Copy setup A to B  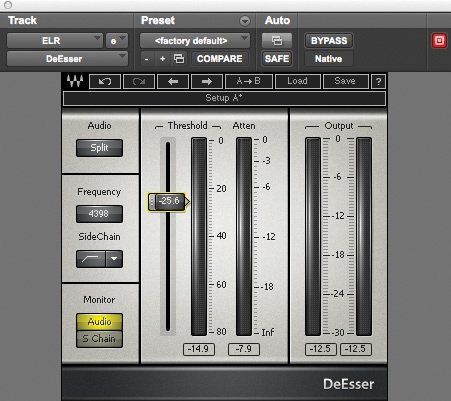pyautogui.click(x=249, y=81)
